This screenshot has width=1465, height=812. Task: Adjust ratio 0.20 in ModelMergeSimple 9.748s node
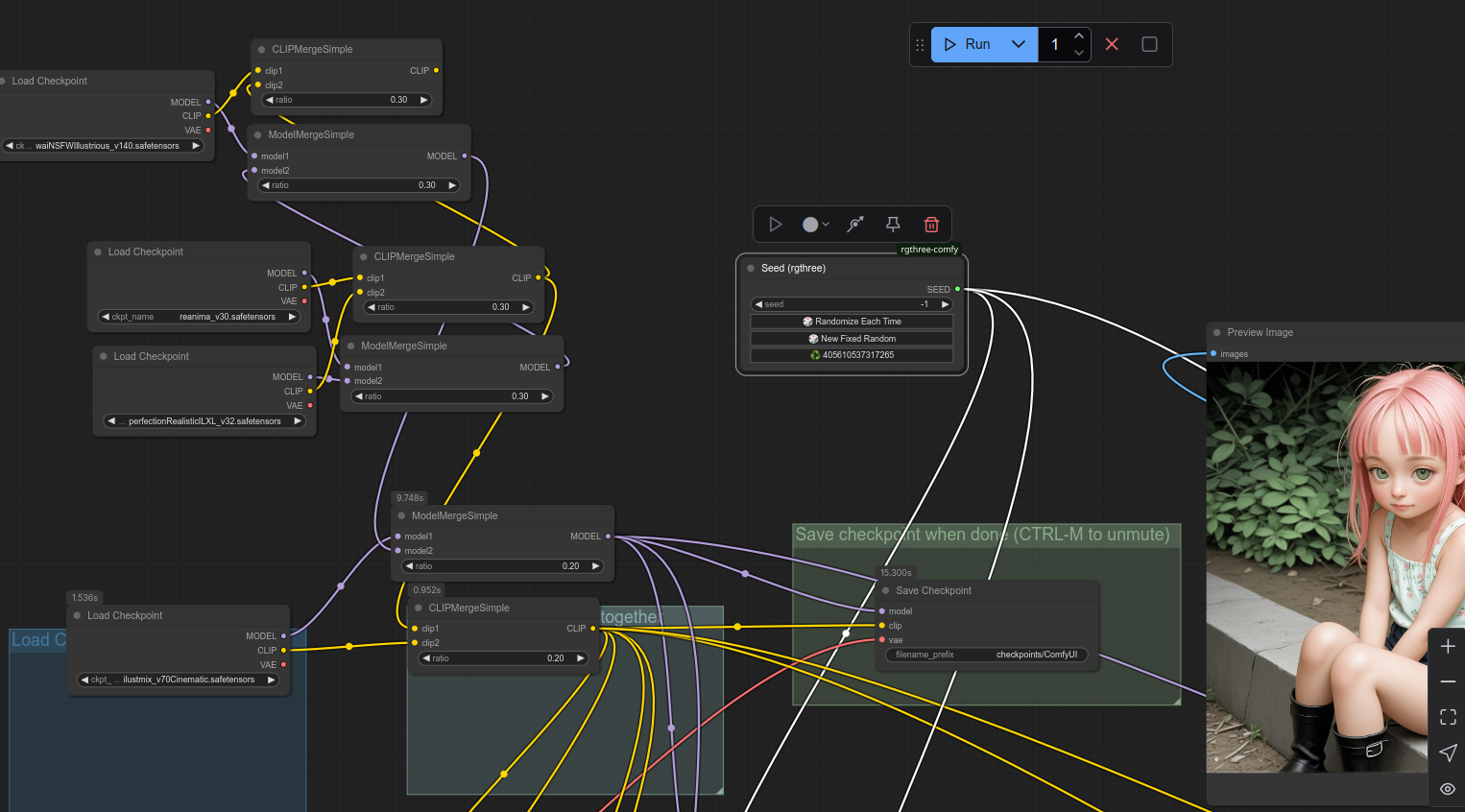503,566
